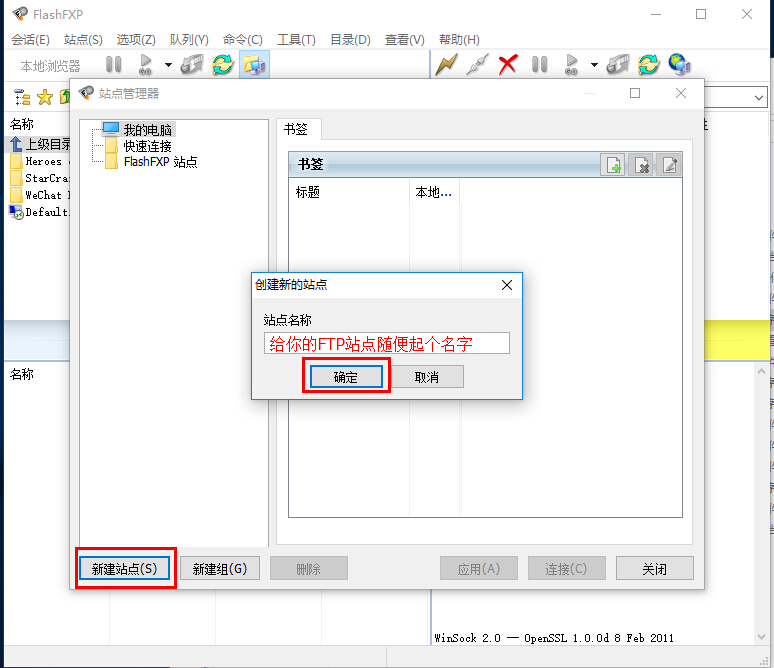
Task: Click the yellow star favorites icon
Action: [x=45, y=97]
